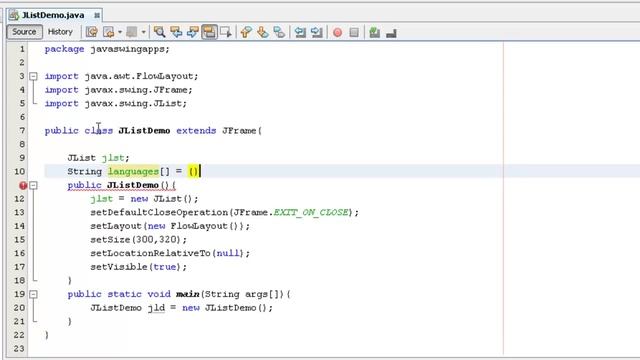Toggle a bookmark on the current line
This screenshot has height=360, width=640.
(x=279, y=32)
